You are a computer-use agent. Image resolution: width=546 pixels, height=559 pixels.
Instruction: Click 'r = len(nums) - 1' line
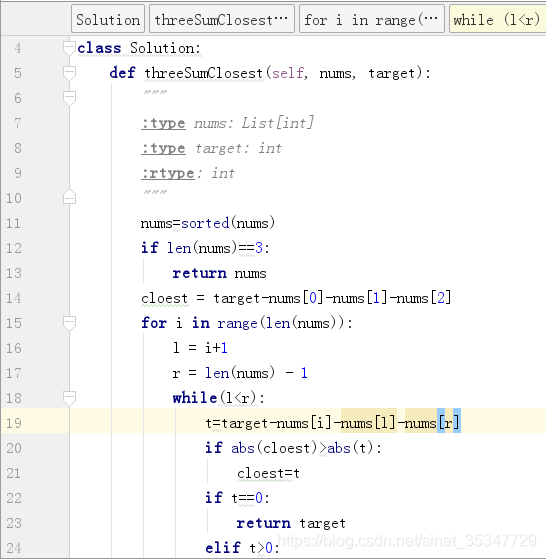(240, 373)
